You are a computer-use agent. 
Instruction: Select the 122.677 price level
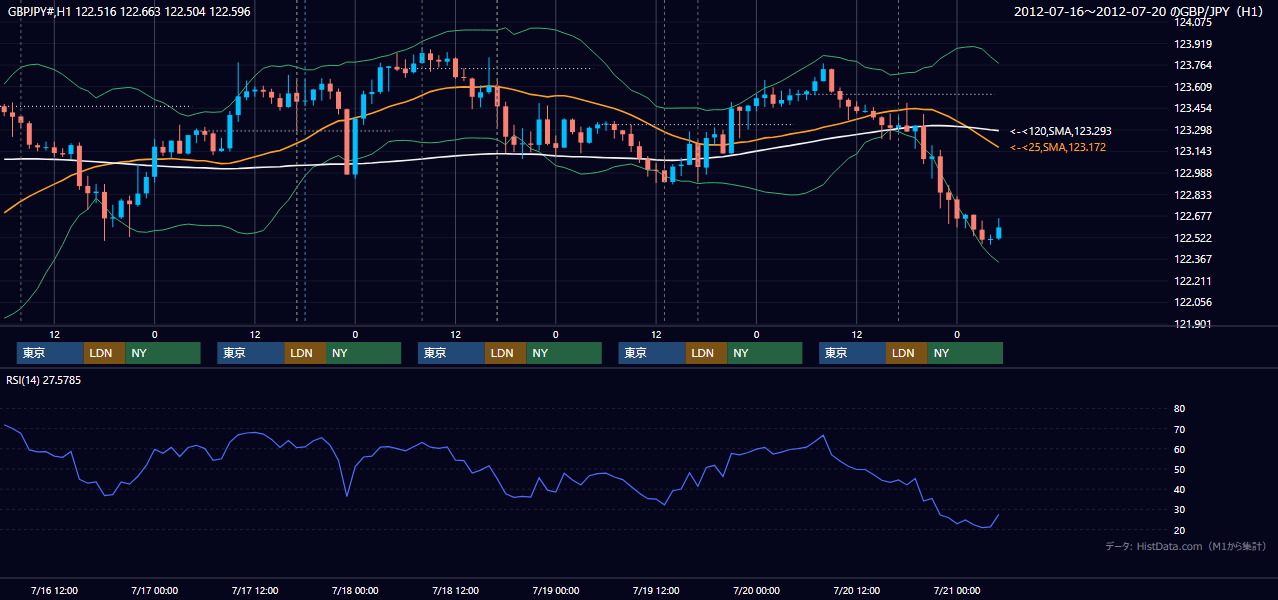pyautogui.click(x=1193, y=216)
